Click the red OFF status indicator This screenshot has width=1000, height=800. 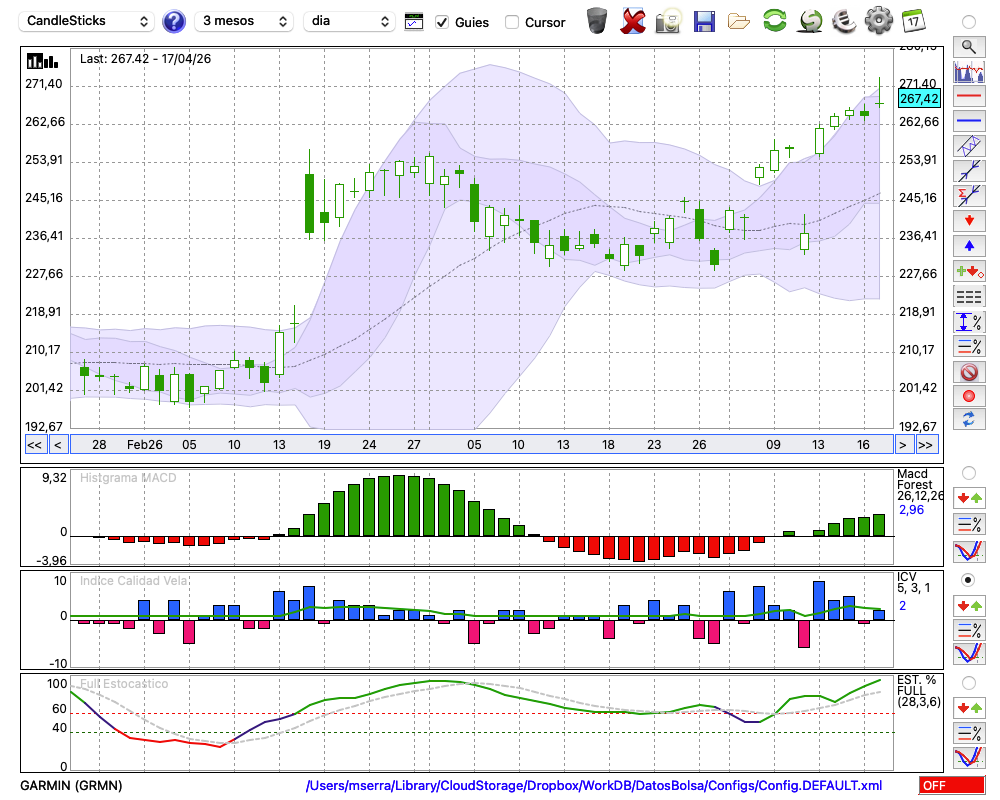click(952, 785)
